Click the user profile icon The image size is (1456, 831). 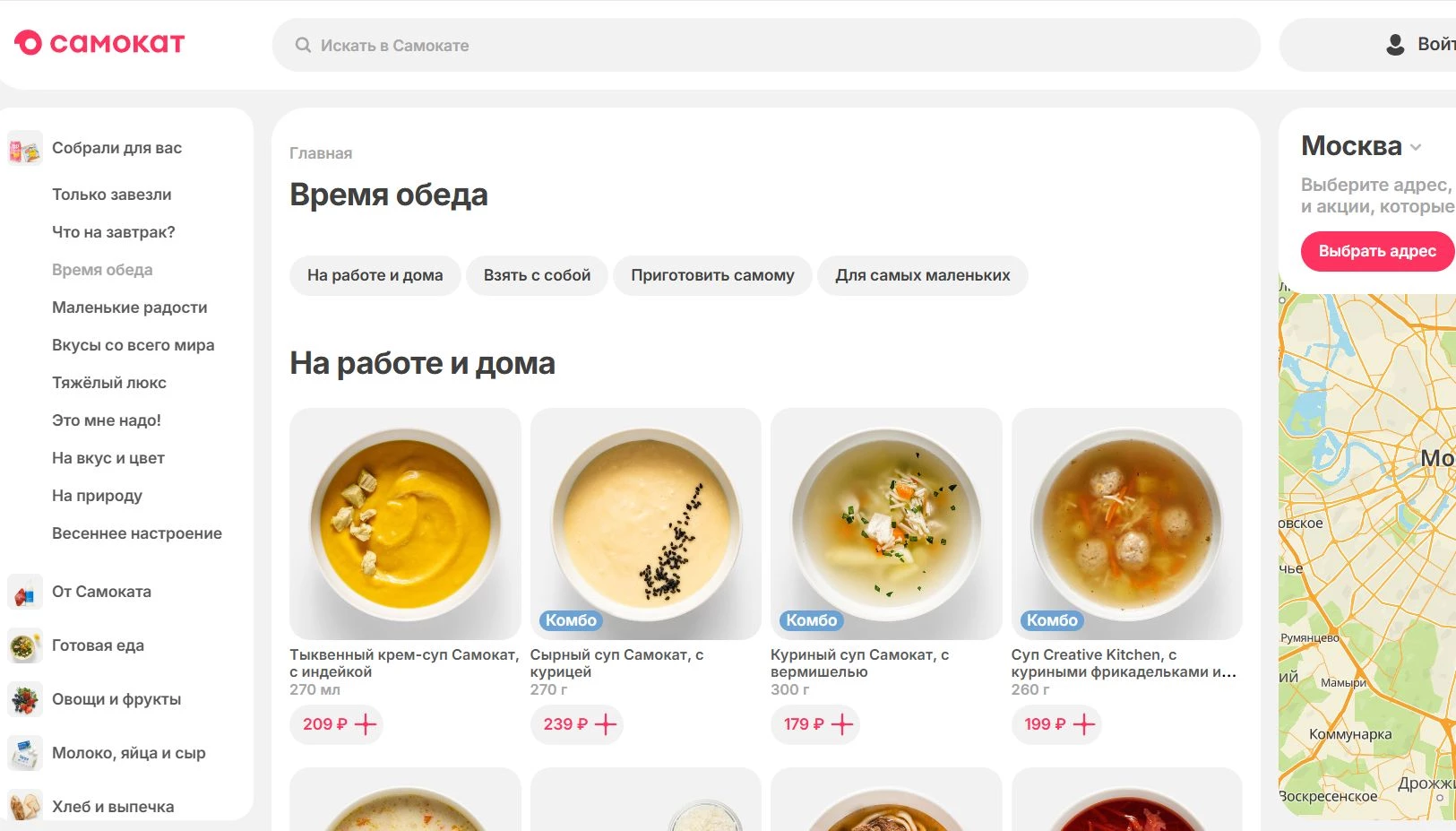1395,45
